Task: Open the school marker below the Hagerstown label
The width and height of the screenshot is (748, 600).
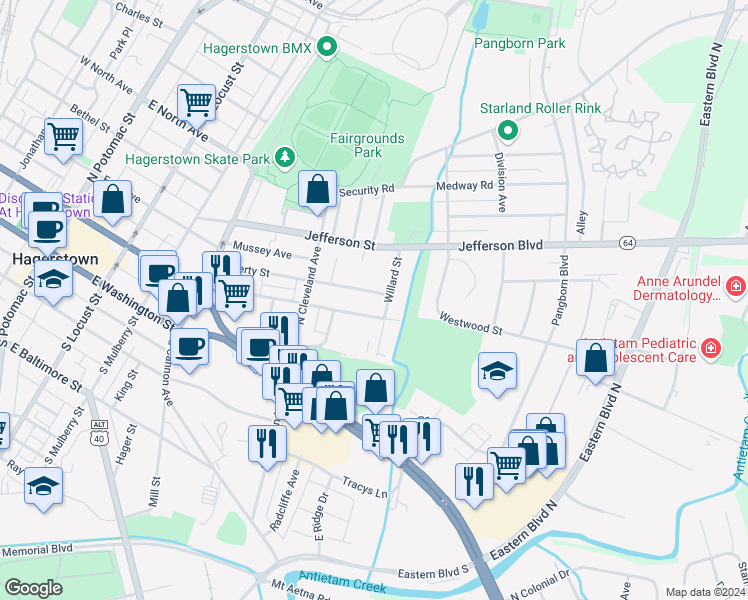Action: click(x=53, y=281)
